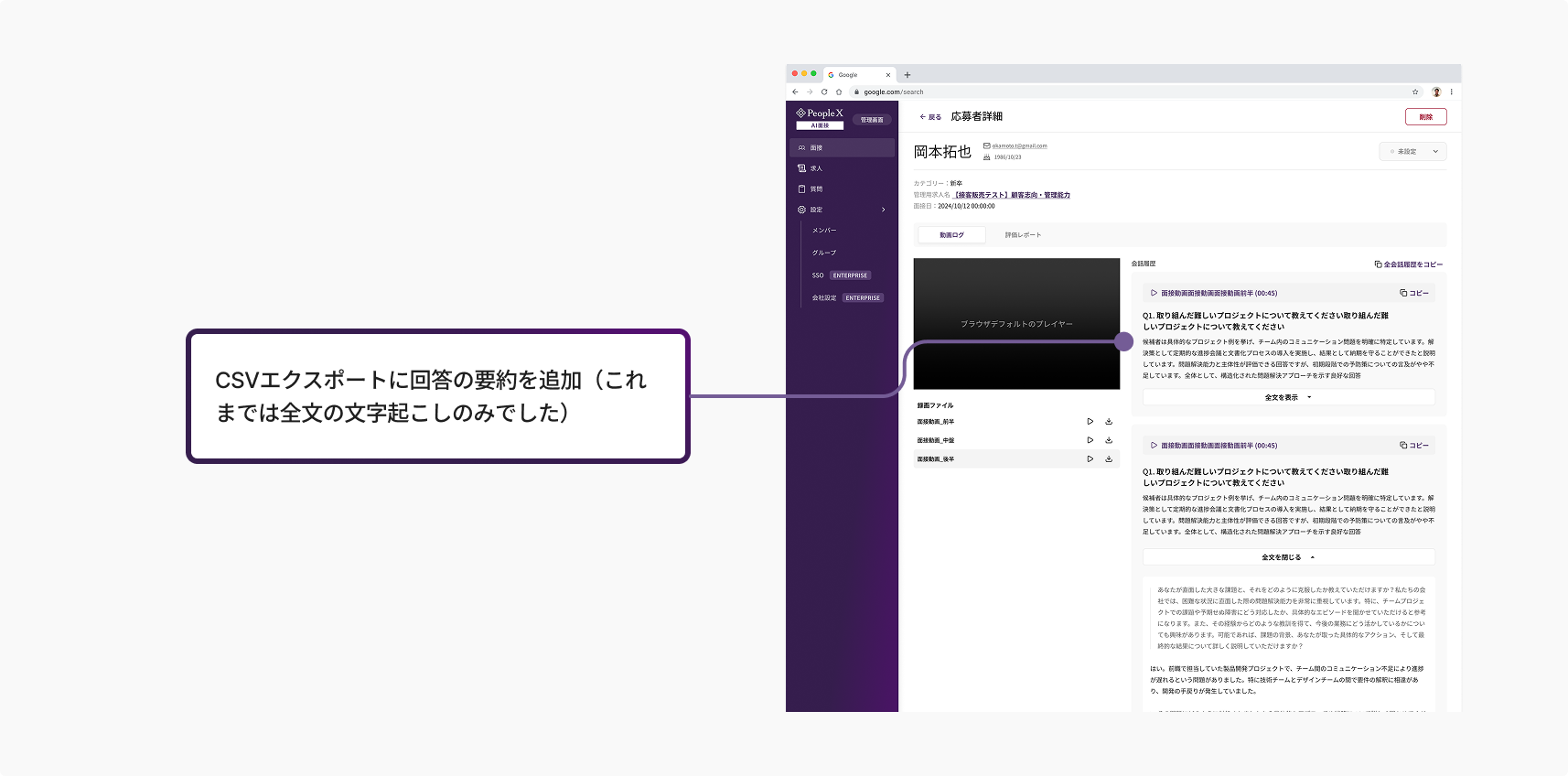1568x776 pixels.
Task: Click the 録画ファイル section heading
Action: coord(935,405)
